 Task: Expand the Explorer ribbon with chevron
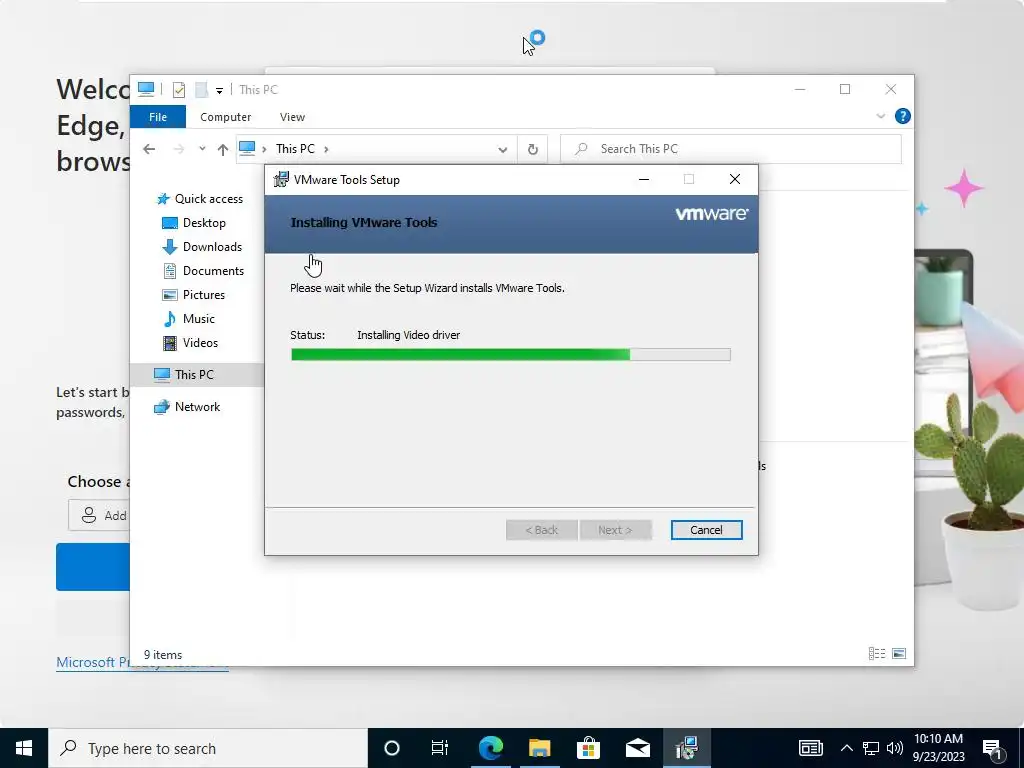(x=880, y=116)
